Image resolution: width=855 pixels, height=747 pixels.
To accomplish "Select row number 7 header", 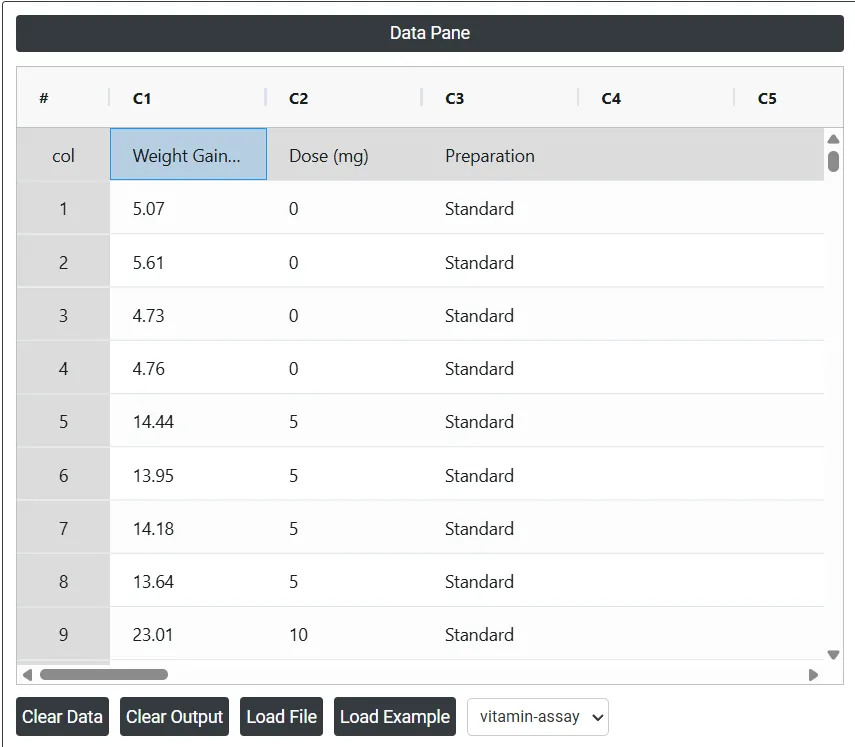I will (x=63, y=528).
